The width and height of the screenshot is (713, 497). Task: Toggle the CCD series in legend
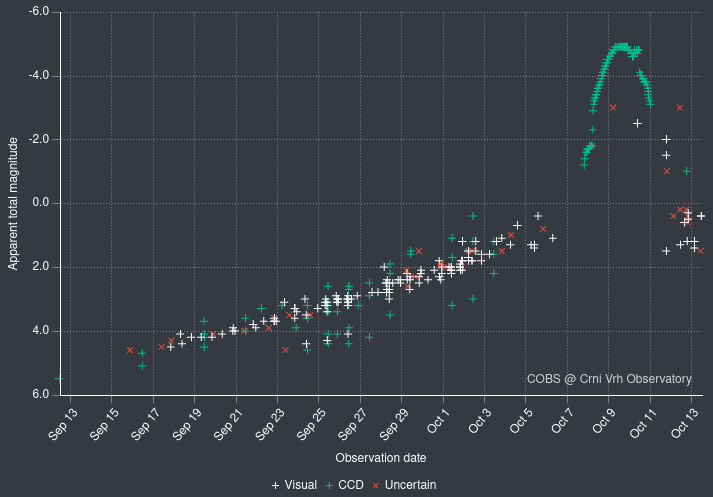pos(345,485)
